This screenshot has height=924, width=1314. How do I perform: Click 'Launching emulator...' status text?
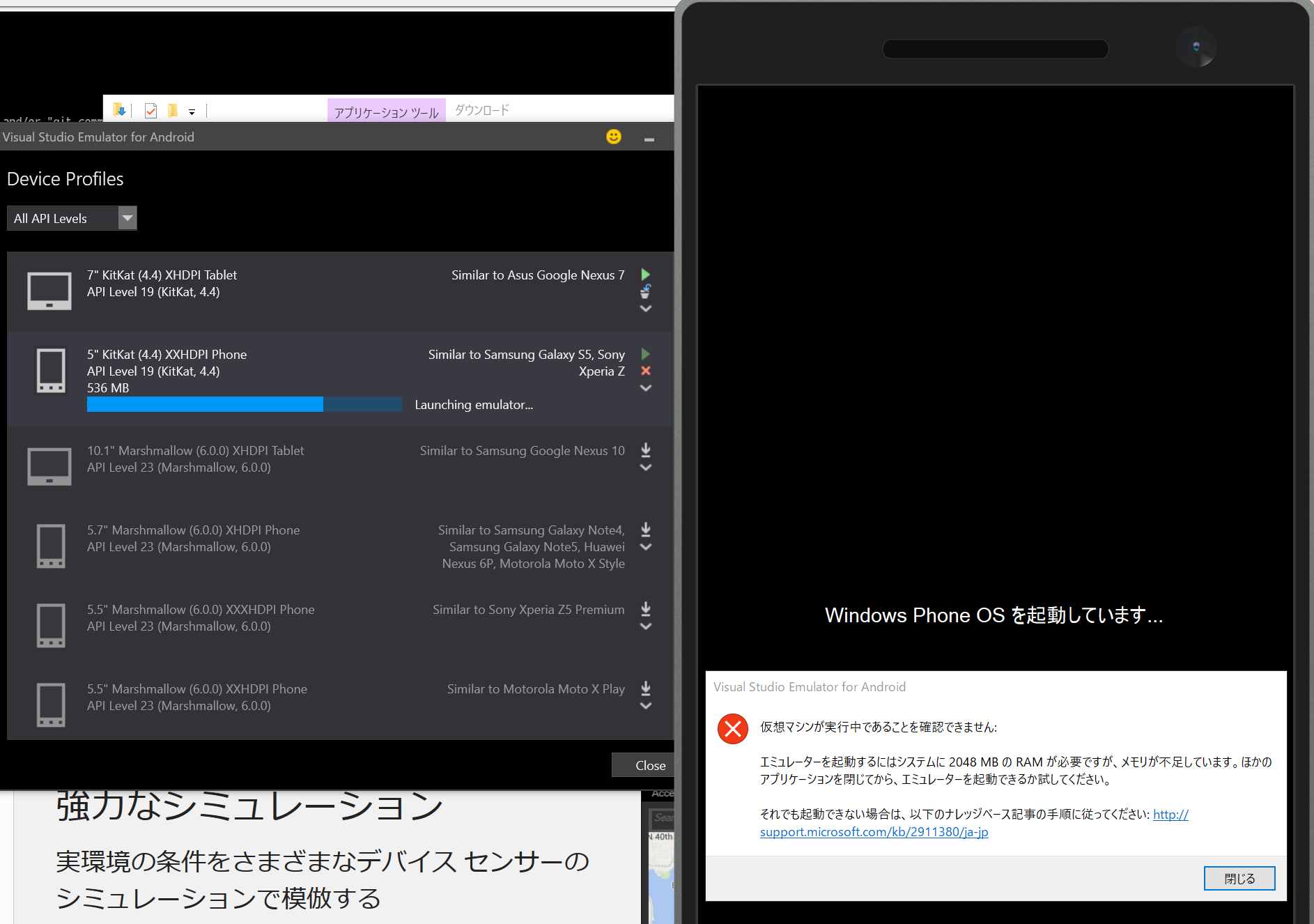474,405
